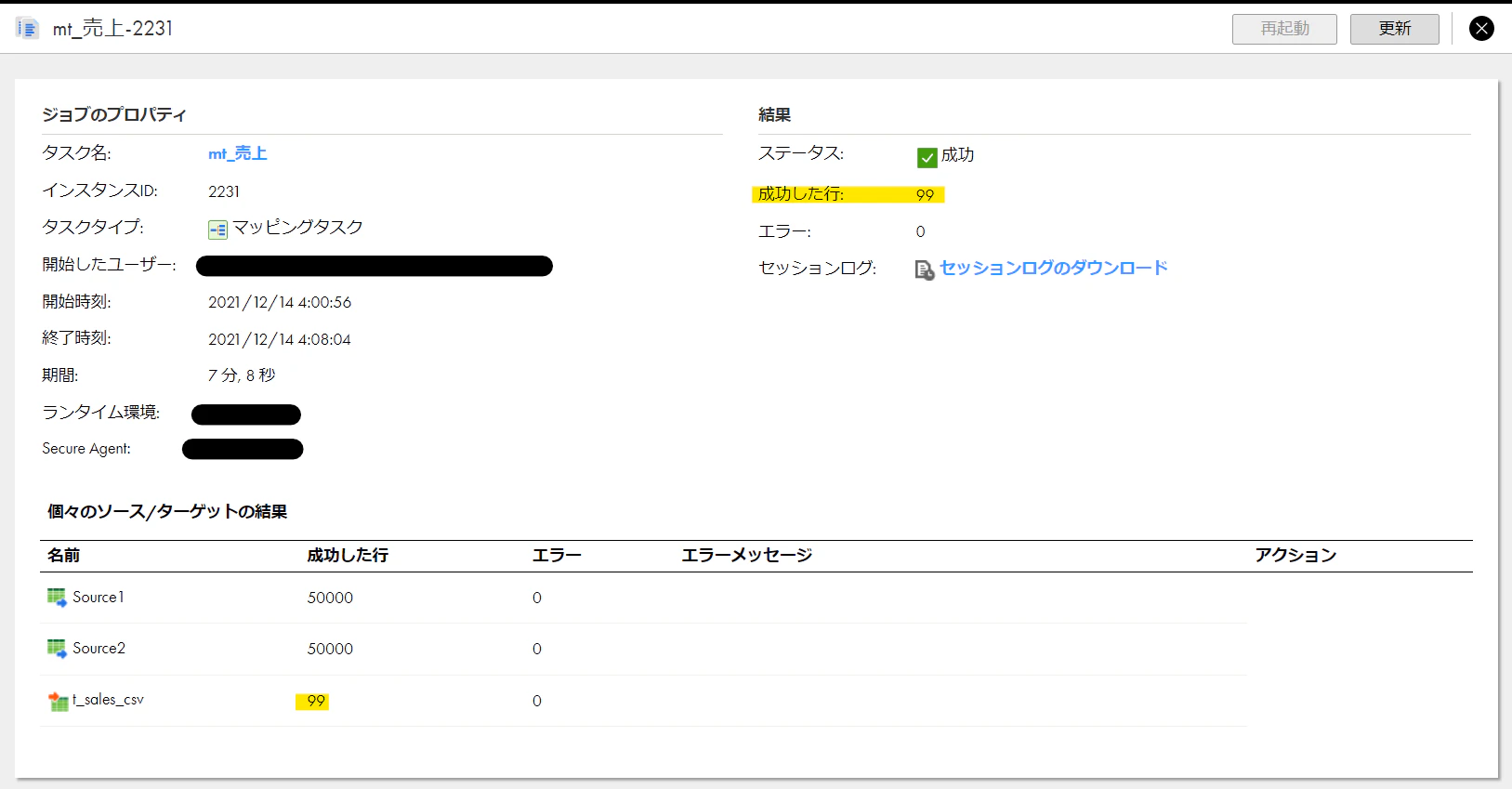1512x789 pixels.
Task: Click the ジョブのプロパティ section heading
Action: 114,114
